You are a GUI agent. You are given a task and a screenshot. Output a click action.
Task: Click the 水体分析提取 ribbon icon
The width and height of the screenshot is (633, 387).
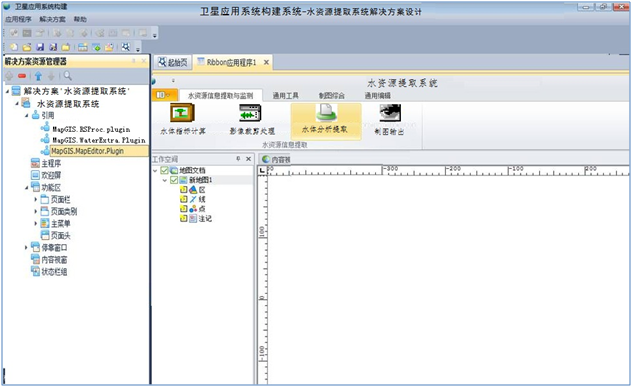tap(326, 113)
